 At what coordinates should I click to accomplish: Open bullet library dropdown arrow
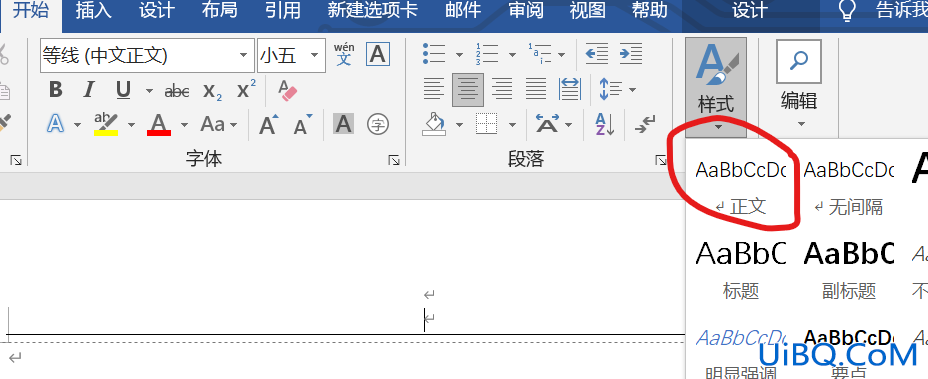[459, 55]
